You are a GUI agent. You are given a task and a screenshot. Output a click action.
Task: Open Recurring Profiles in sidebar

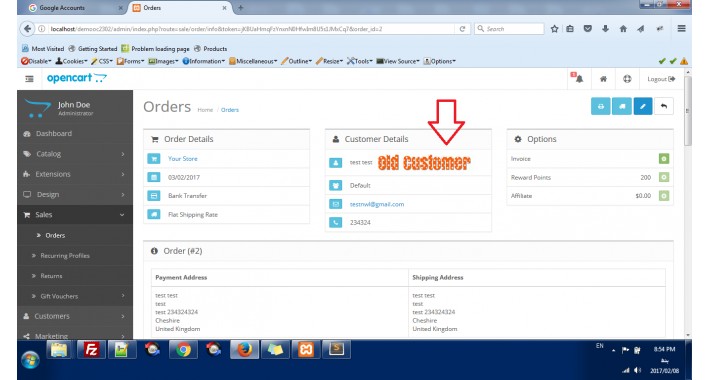pos(75,256)
